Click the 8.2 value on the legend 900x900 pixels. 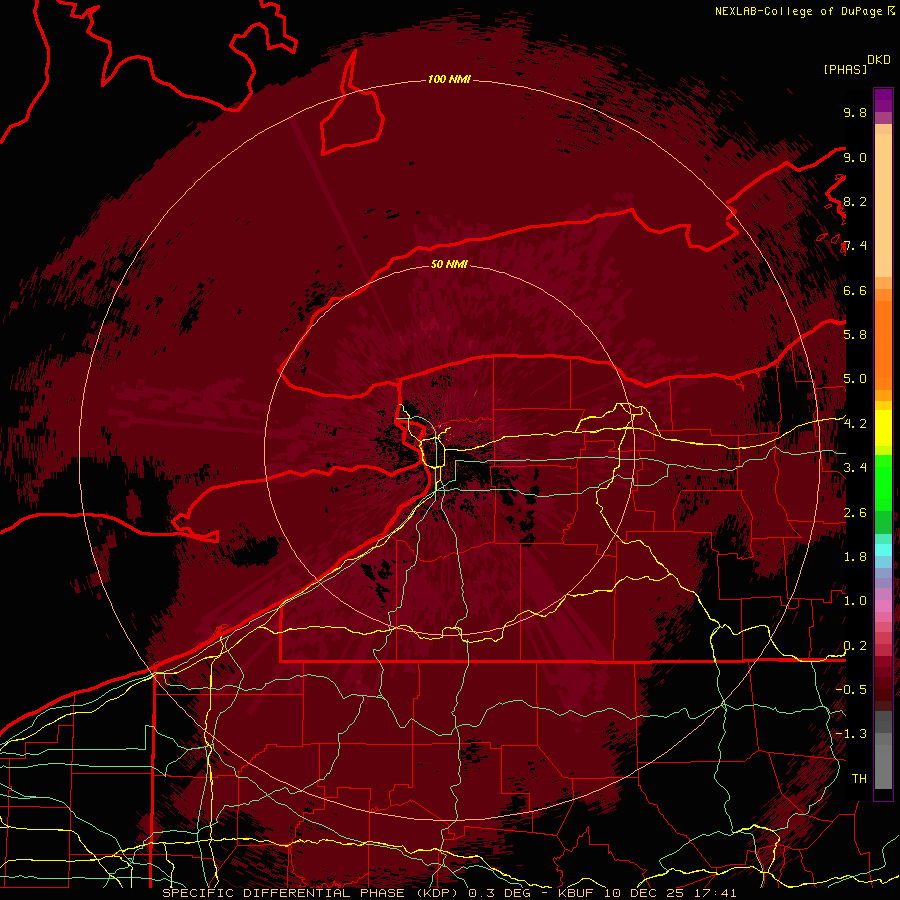pos(855,201)
